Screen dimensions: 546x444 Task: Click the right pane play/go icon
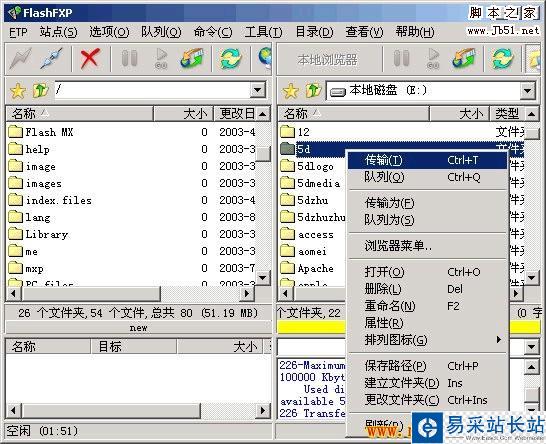(433, 59)
